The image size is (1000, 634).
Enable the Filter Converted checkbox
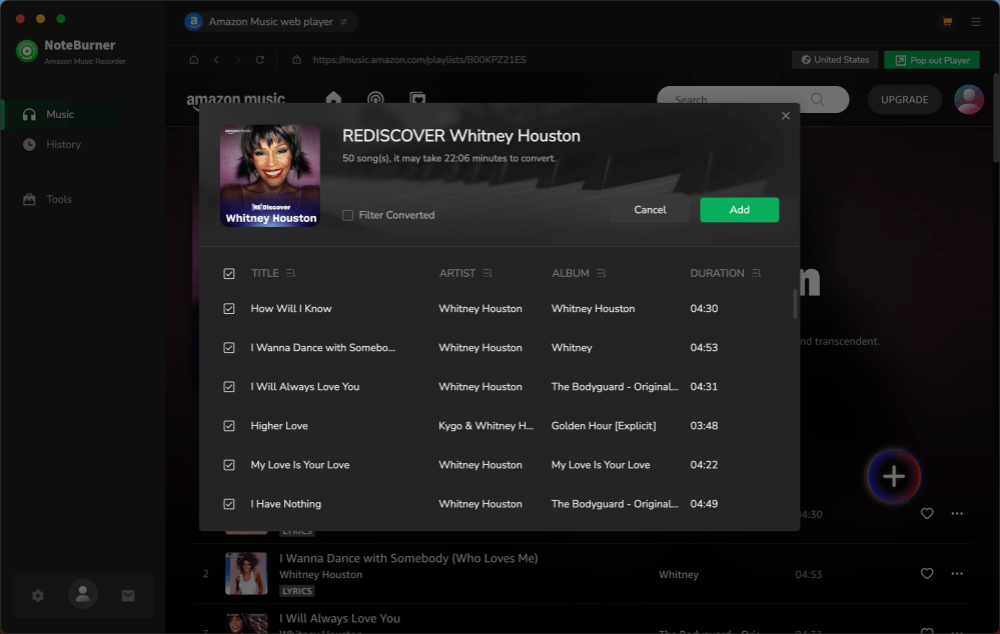click(348, 215)
